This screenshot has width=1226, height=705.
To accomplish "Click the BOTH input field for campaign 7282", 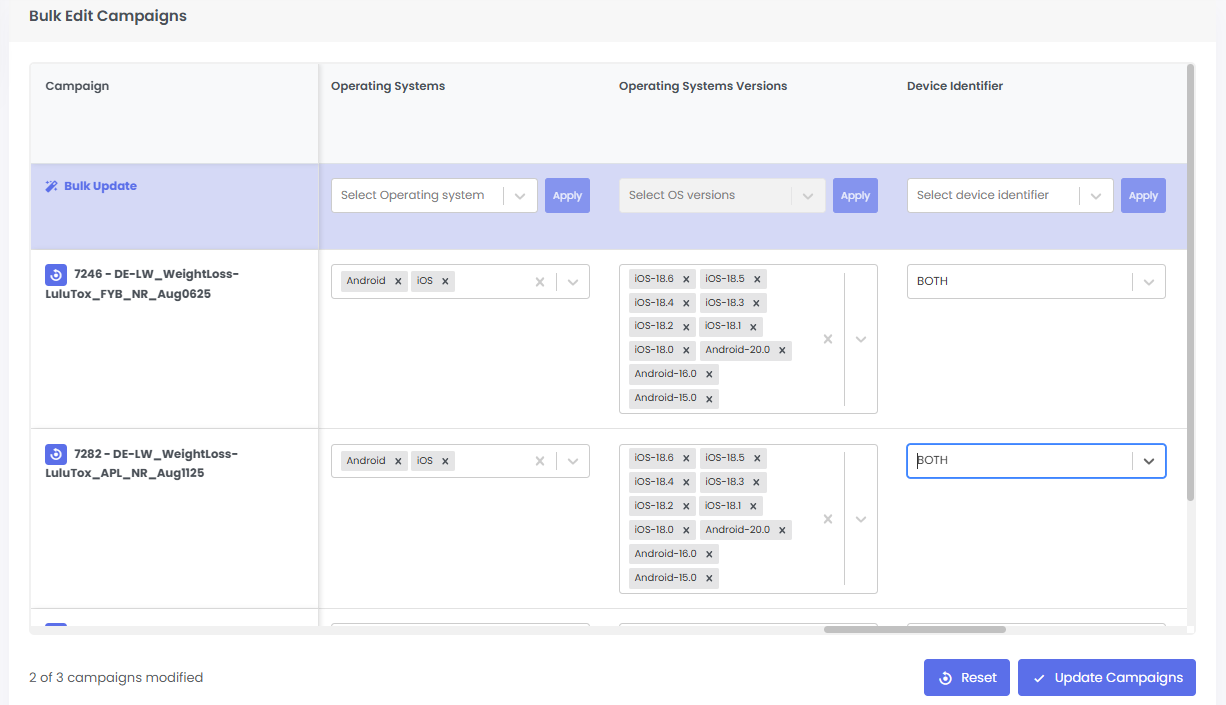I will coord(1019,461).
